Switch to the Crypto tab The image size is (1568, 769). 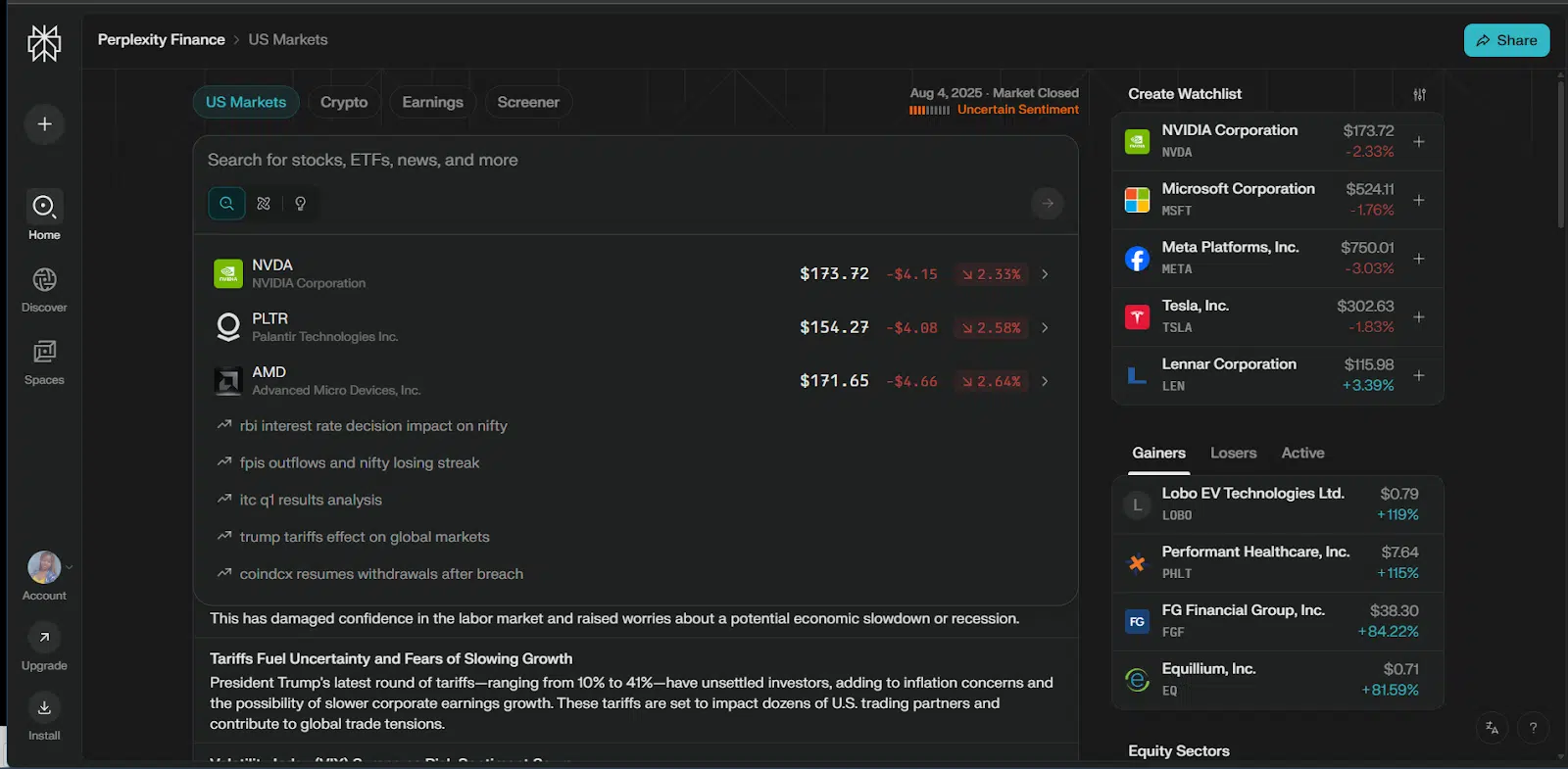click(344, 102)
